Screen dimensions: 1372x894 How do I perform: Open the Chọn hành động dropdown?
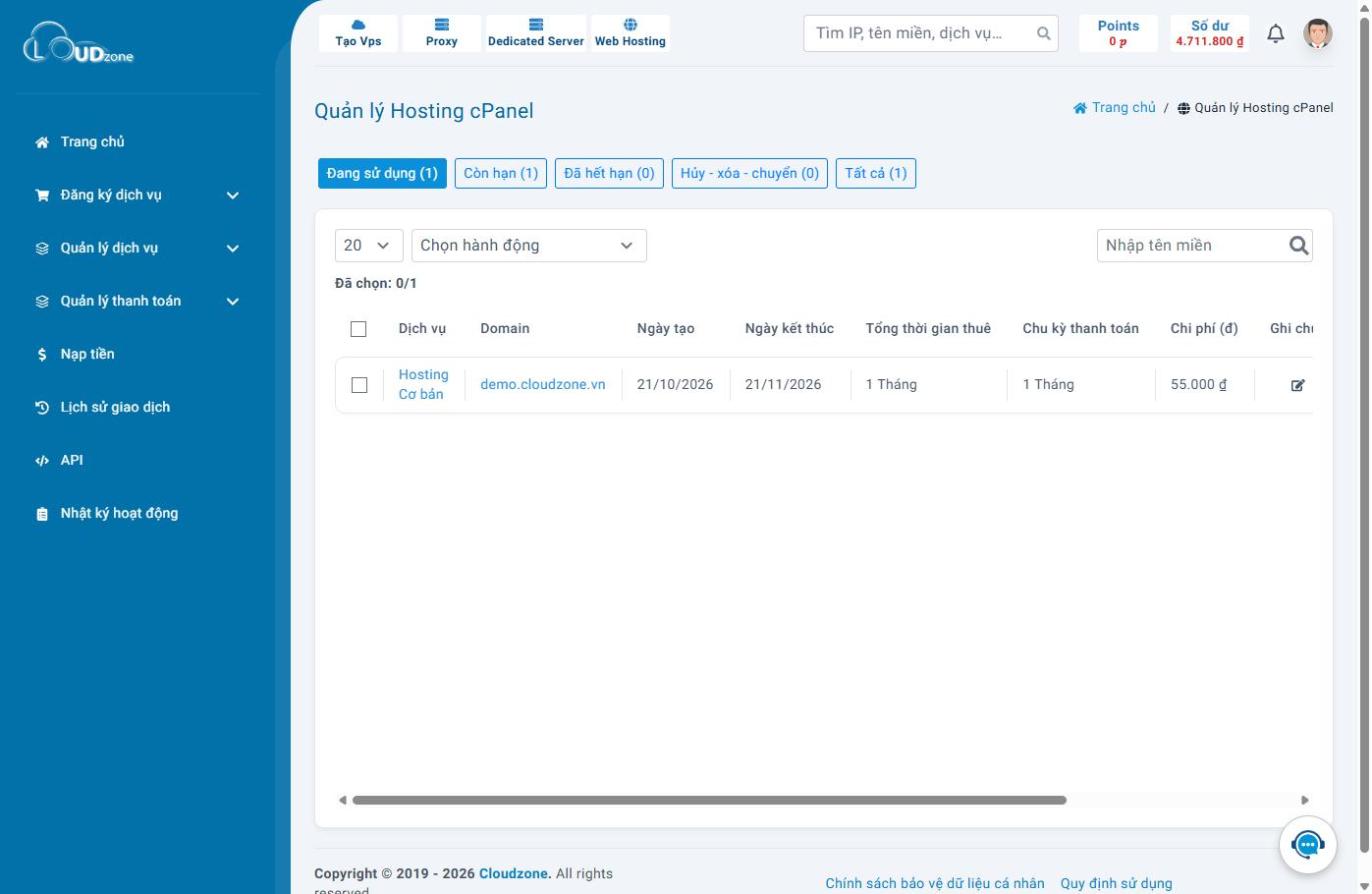pos(529,246)
